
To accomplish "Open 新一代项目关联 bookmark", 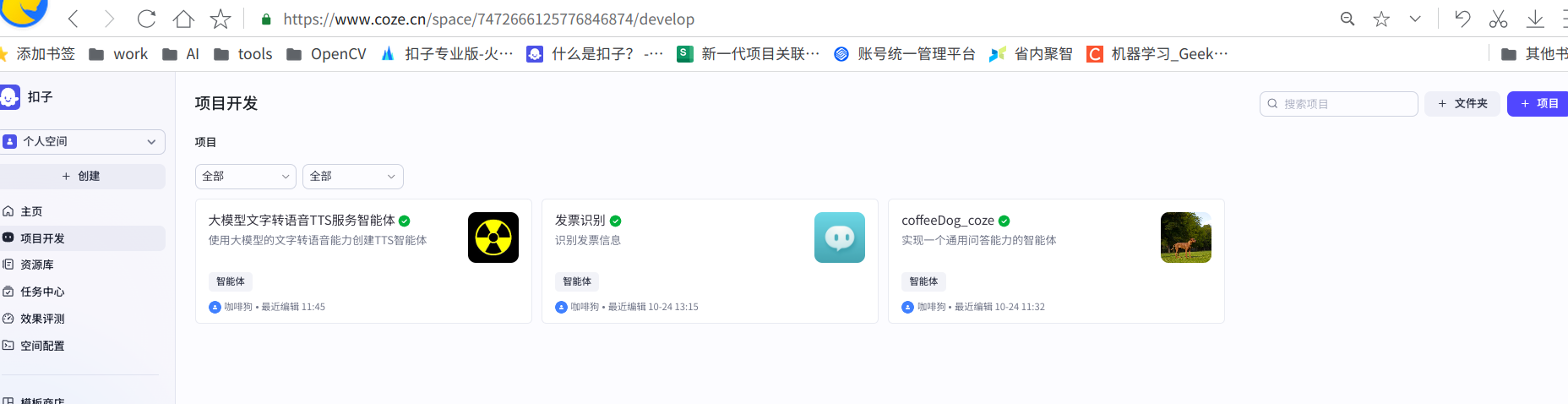I will click(x=749, y=54).
